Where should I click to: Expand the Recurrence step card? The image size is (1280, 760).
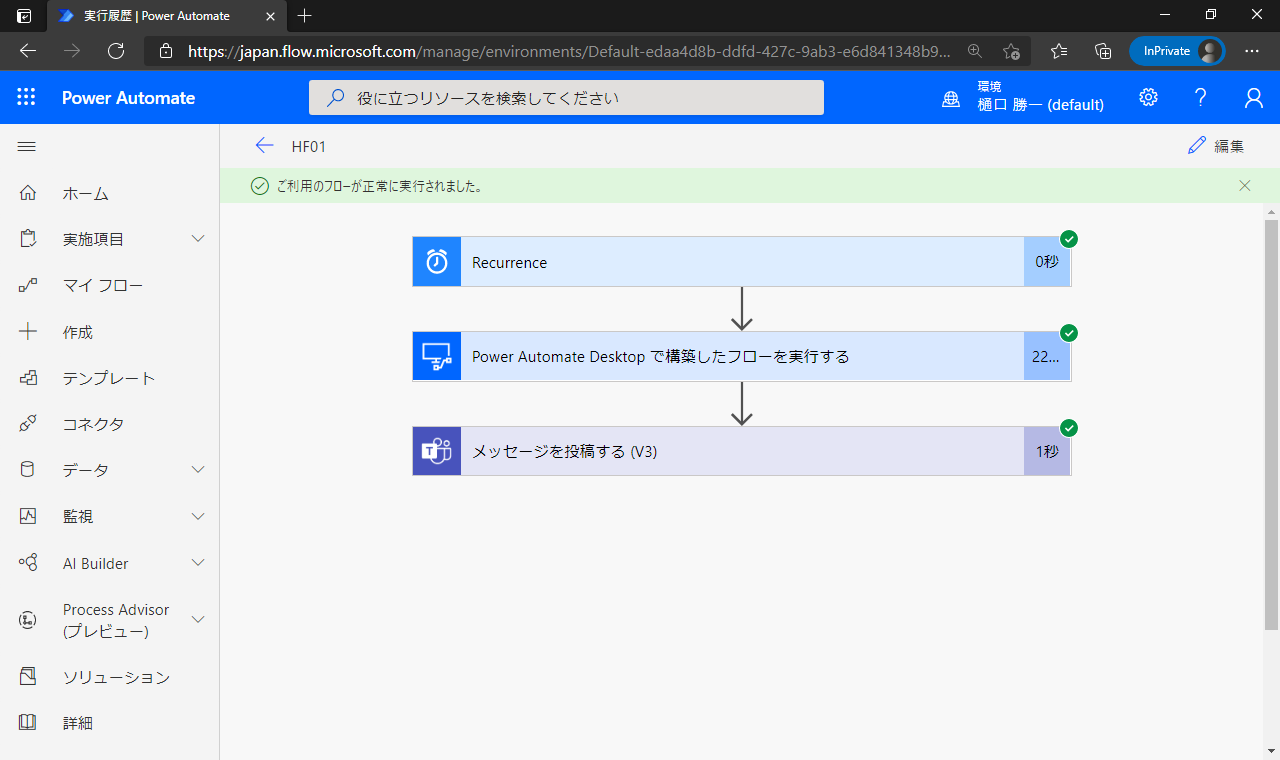click(741, 262)
